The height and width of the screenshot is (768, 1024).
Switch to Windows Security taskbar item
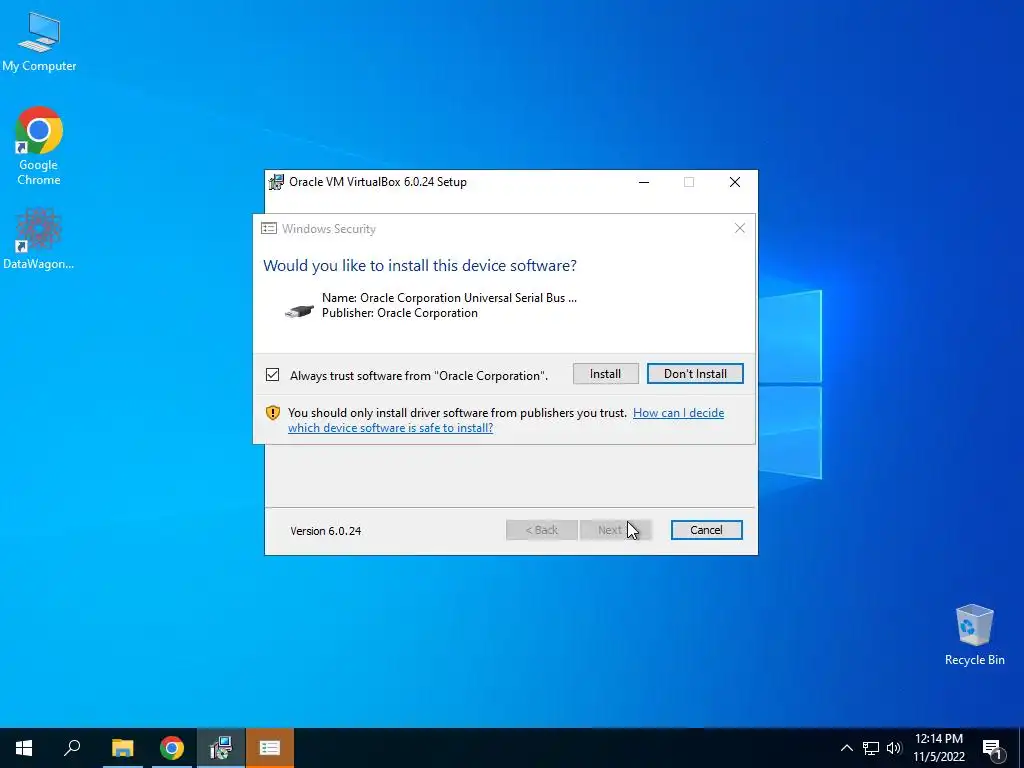pos(270,748)
